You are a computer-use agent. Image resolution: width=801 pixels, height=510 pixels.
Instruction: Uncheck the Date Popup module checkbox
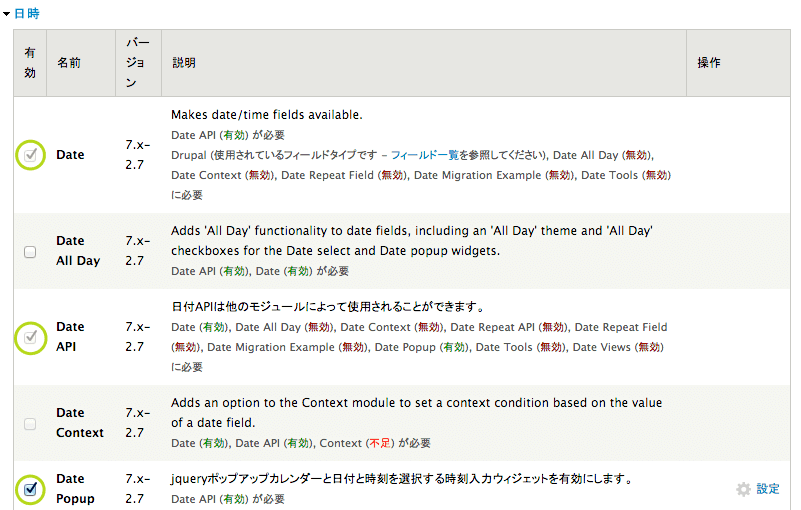tap(30, 489)
